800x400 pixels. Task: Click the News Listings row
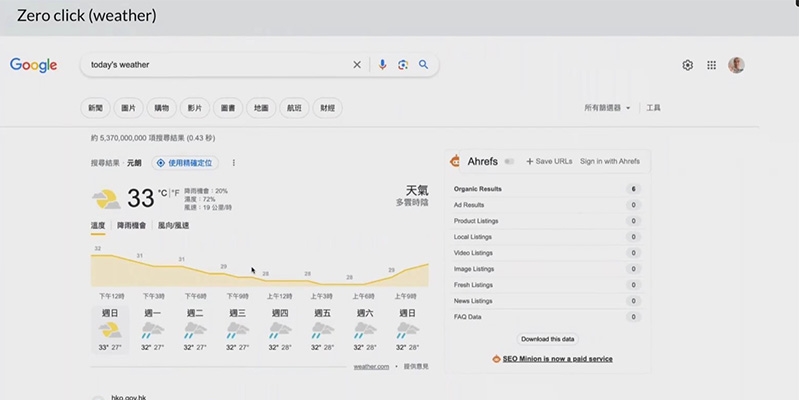click(x=547, y=301)
